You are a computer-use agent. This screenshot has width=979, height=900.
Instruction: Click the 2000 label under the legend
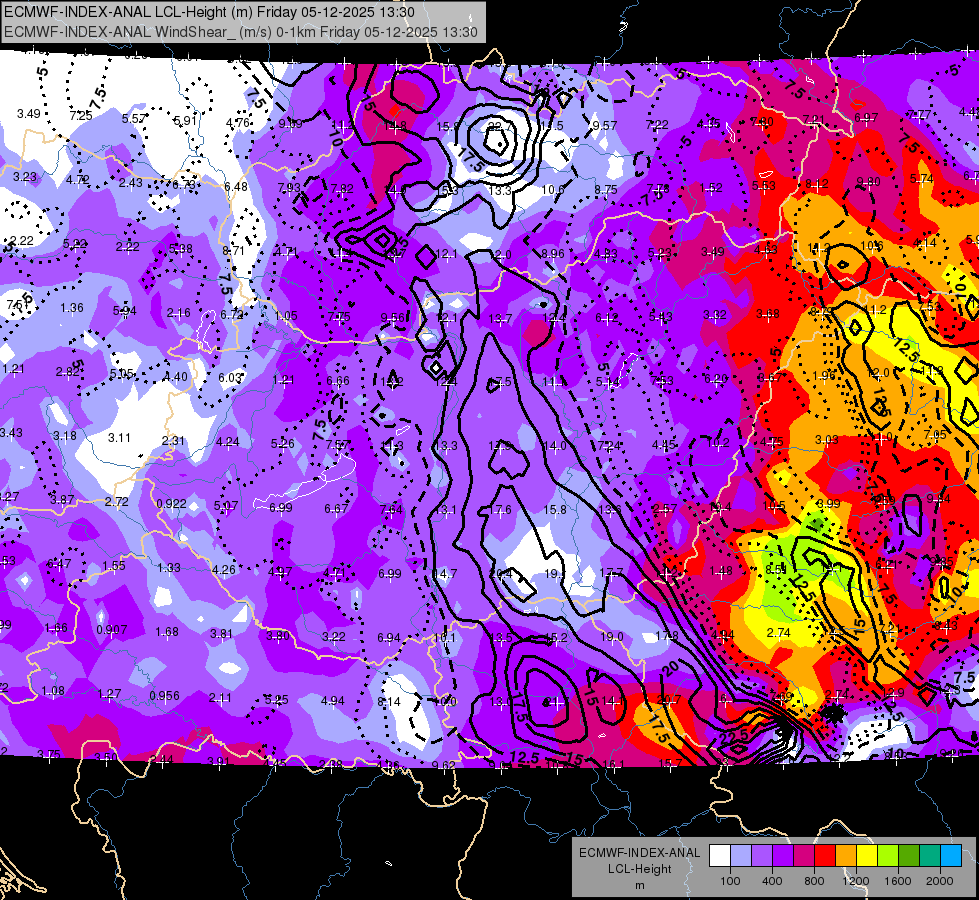[940, 881]
